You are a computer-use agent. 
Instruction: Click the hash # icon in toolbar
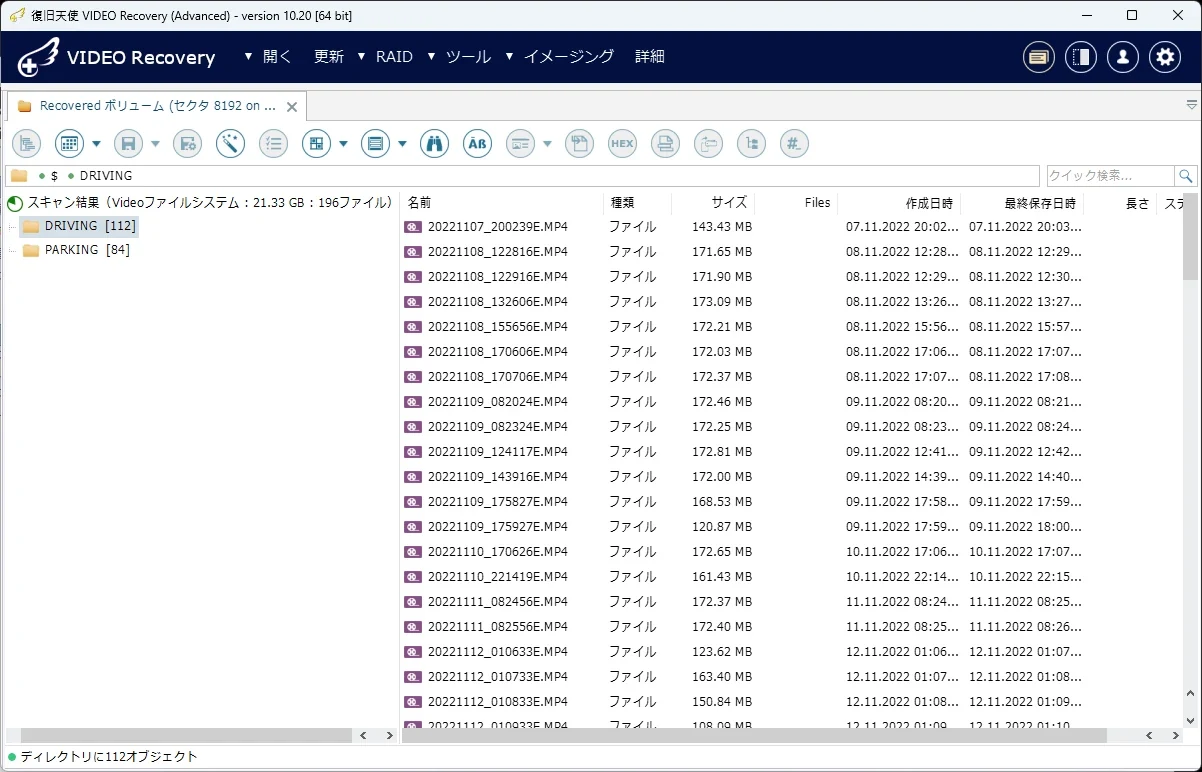(x=794, y=144)
